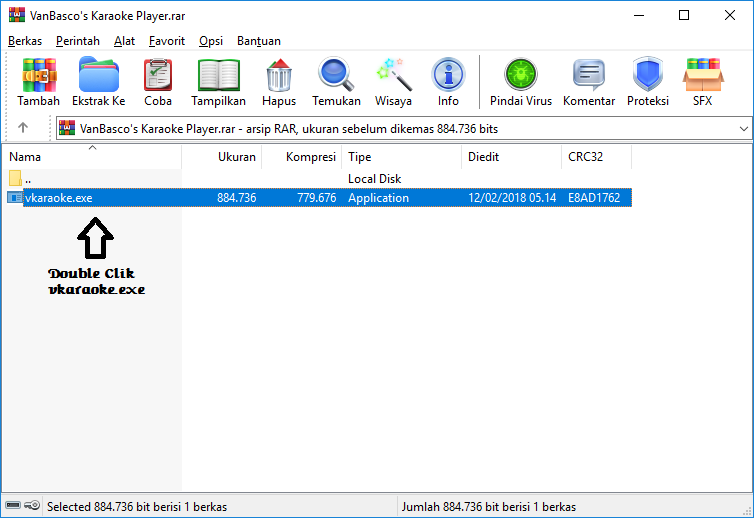
Task: Click the Temukan magnifier icon
Action: click(x=336, y=75)
